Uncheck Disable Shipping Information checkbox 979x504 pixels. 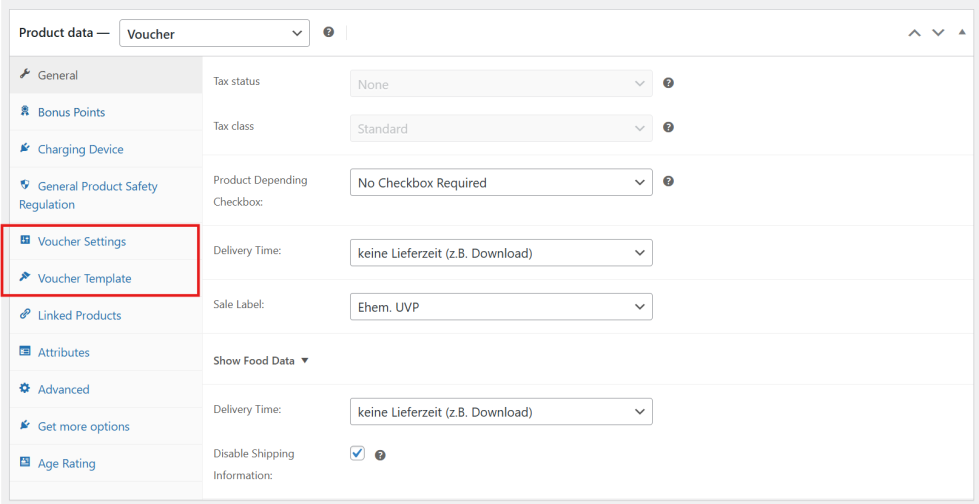[x=358, y=453]
